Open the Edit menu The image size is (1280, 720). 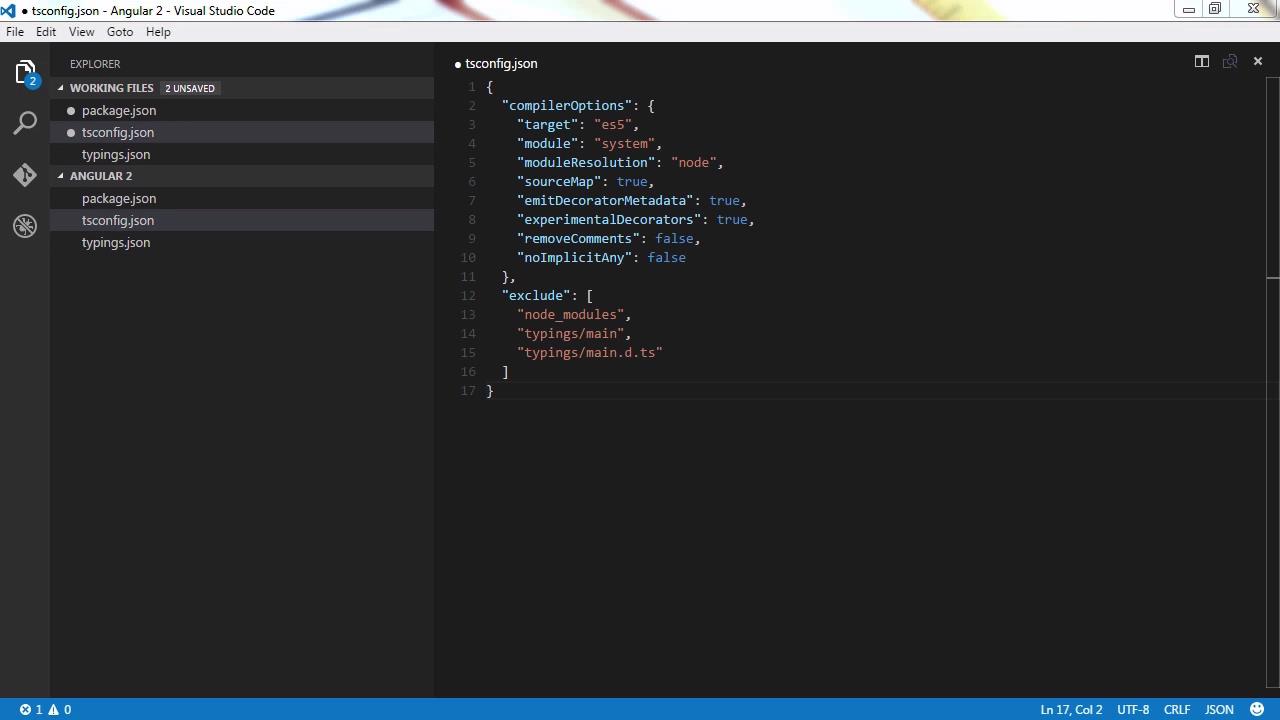pyautogui.click(x=46, y=32)
